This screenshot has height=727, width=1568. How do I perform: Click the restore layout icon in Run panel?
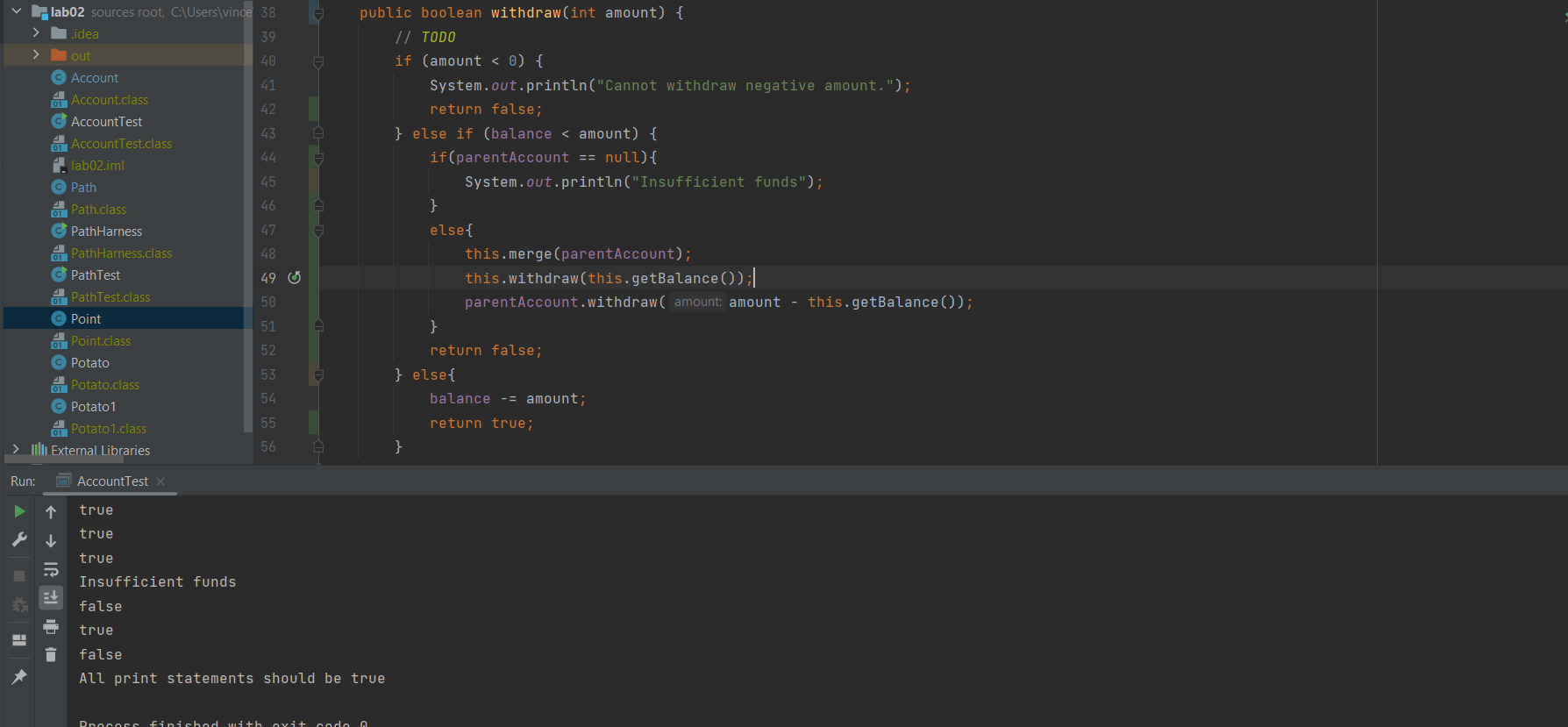click(x=19, y=640)
